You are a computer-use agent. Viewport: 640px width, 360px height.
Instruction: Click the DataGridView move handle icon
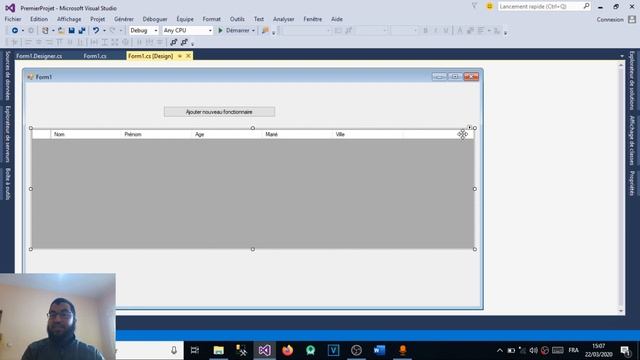[462, 134]
